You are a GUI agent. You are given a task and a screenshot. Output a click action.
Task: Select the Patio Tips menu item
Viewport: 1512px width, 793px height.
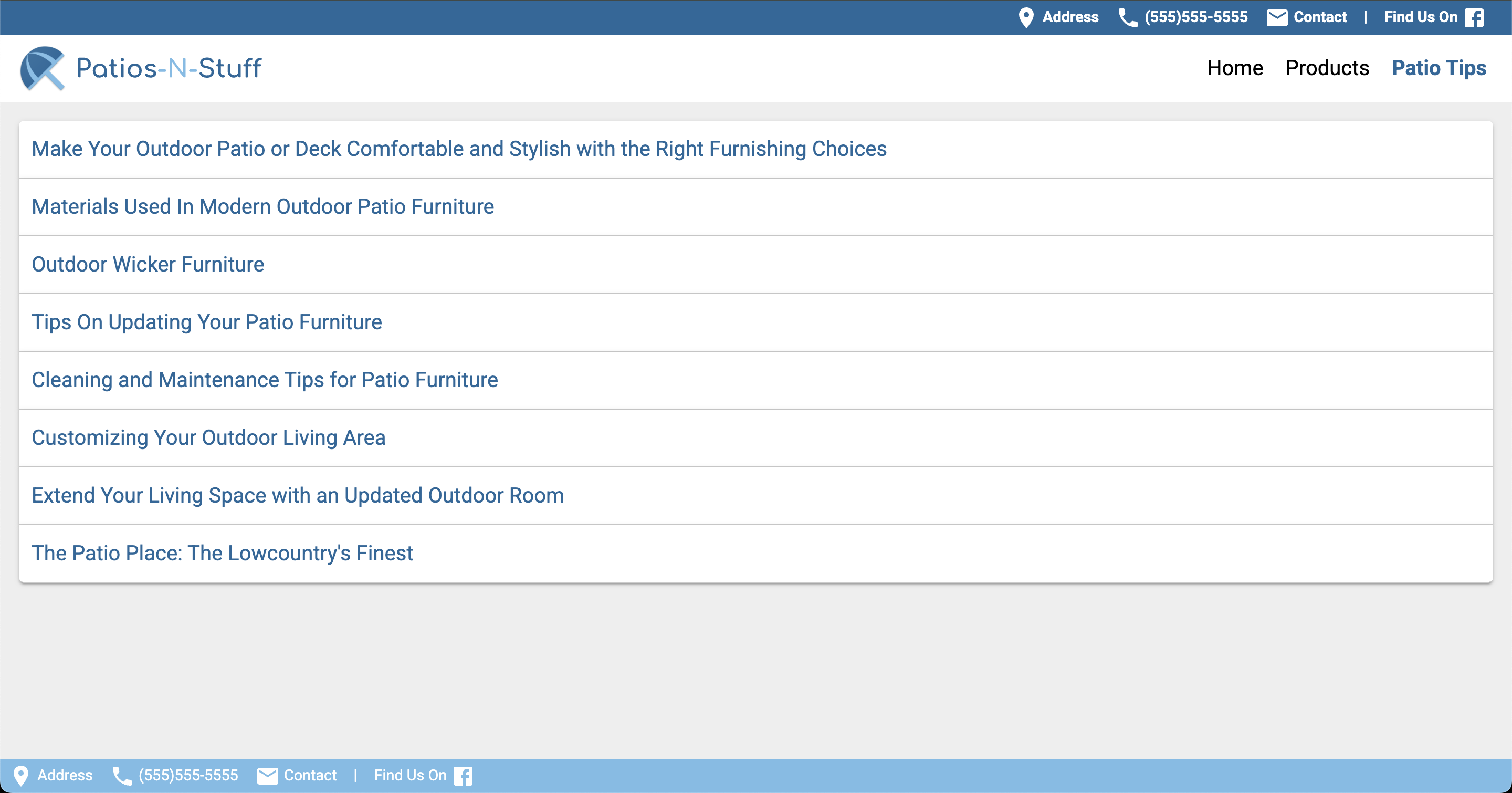coord(1439,68)
